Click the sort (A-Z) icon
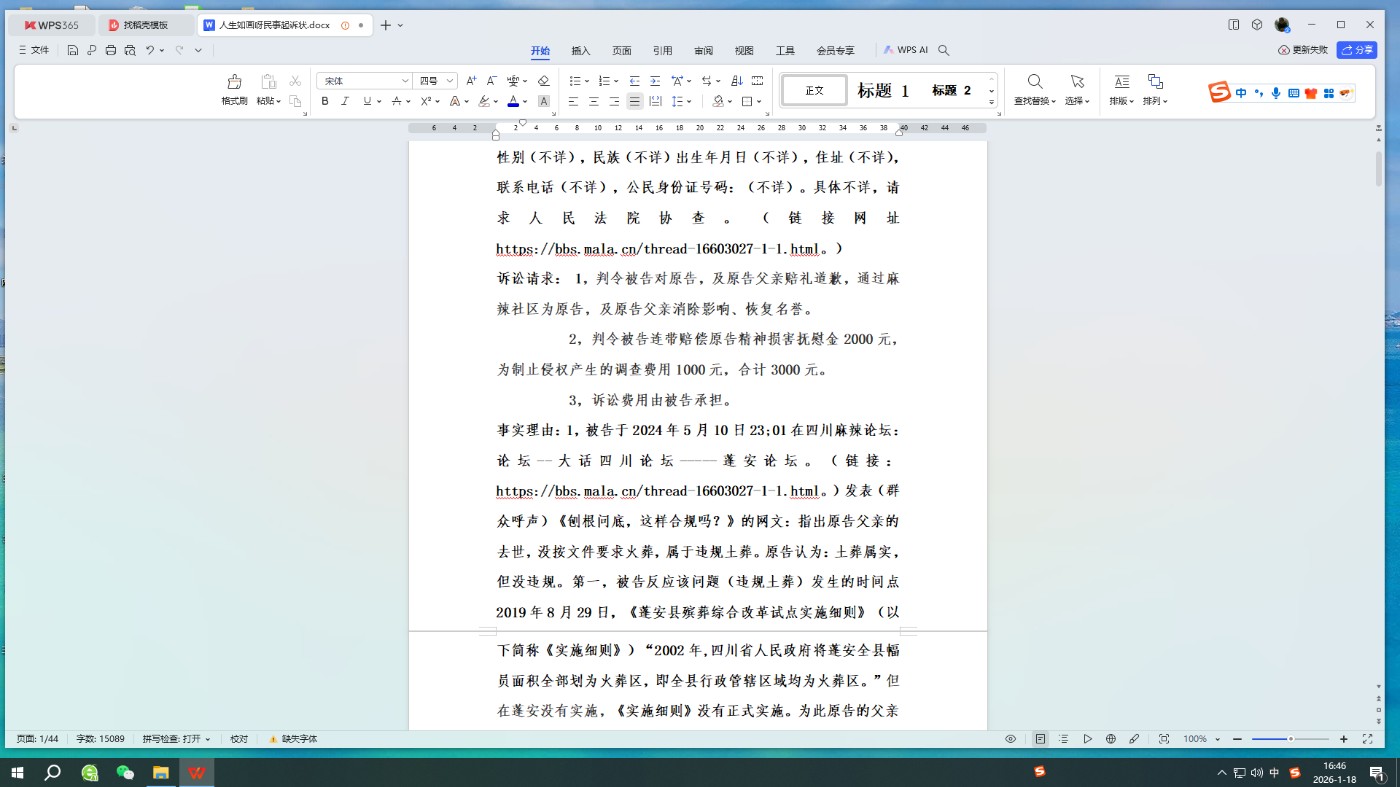The image size is (1400, 787). coord(737,81)
